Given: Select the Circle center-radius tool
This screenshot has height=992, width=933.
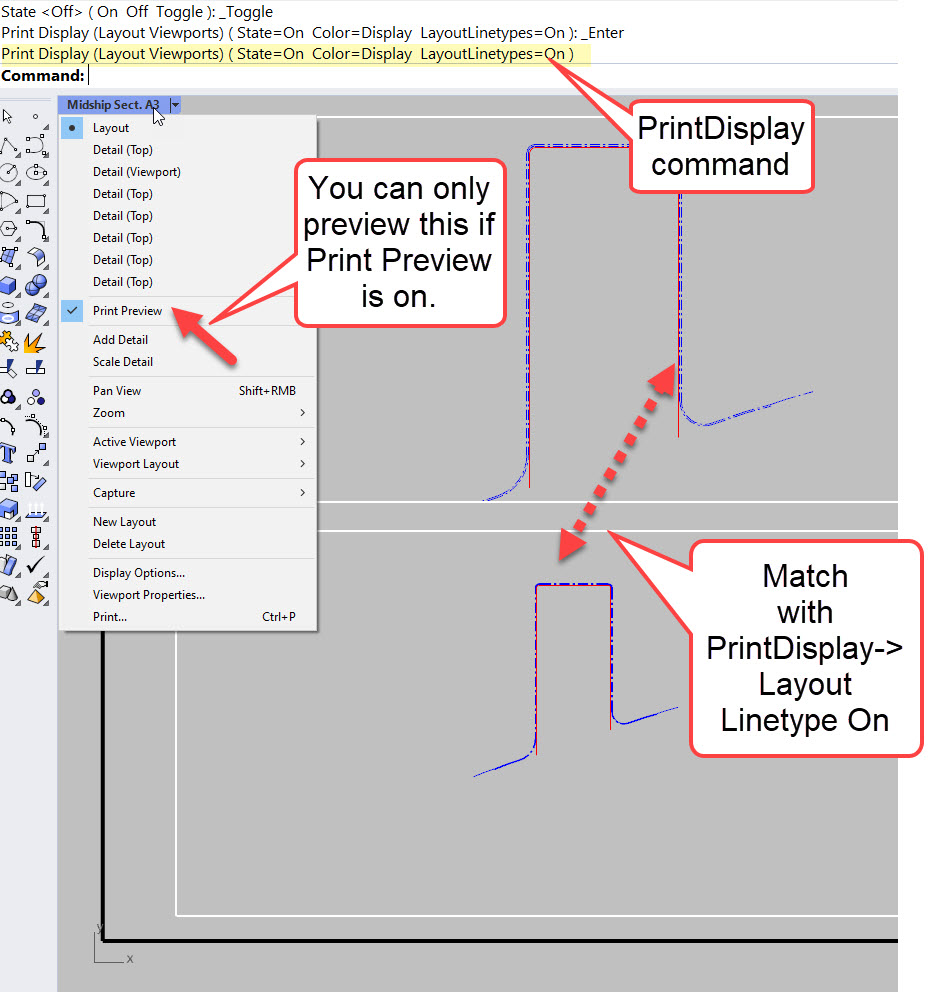Looking at the screenshot, I should (x=9, y=173).
